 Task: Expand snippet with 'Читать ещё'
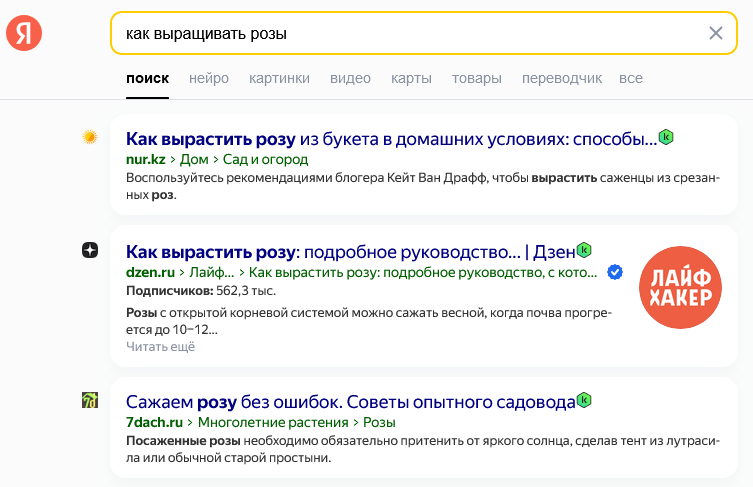(x=160, y=347)
